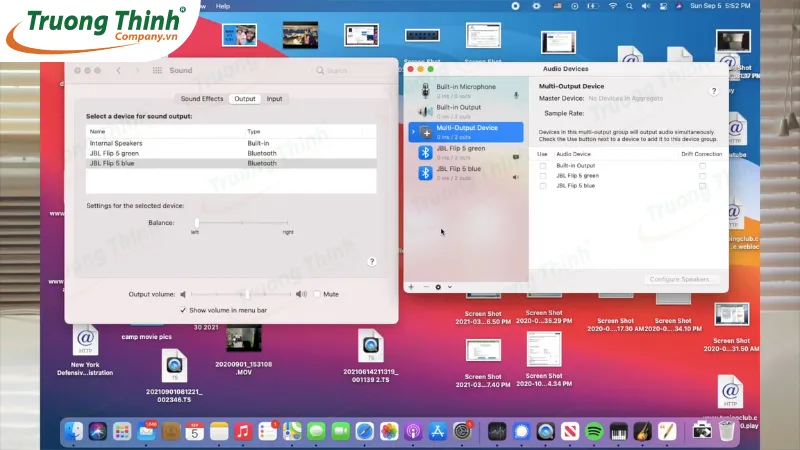Image resolution: width=800 pixels, height=450 pixels.
Task: Switch to the Sound Effects tab
Action: (x=201, y=99)
